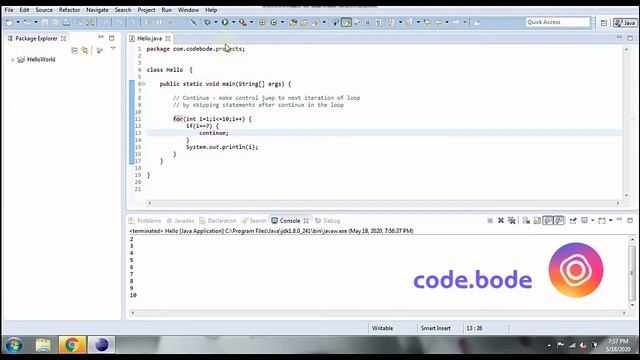Click the Search flashlight toolbar icon
The height and width of the screenshot is (360, 640).
click(316, 22)
